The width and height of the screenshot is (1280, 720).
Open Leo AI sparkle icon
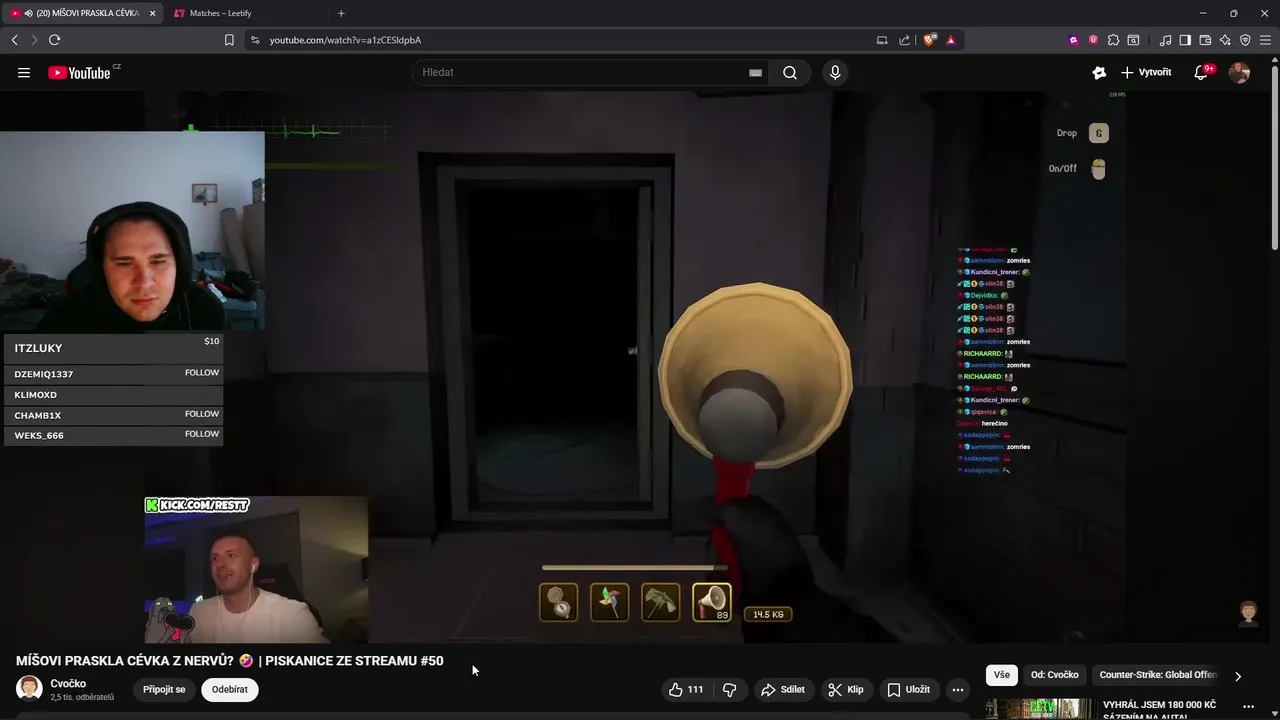pyautogui.click(x=1225, y=40)
